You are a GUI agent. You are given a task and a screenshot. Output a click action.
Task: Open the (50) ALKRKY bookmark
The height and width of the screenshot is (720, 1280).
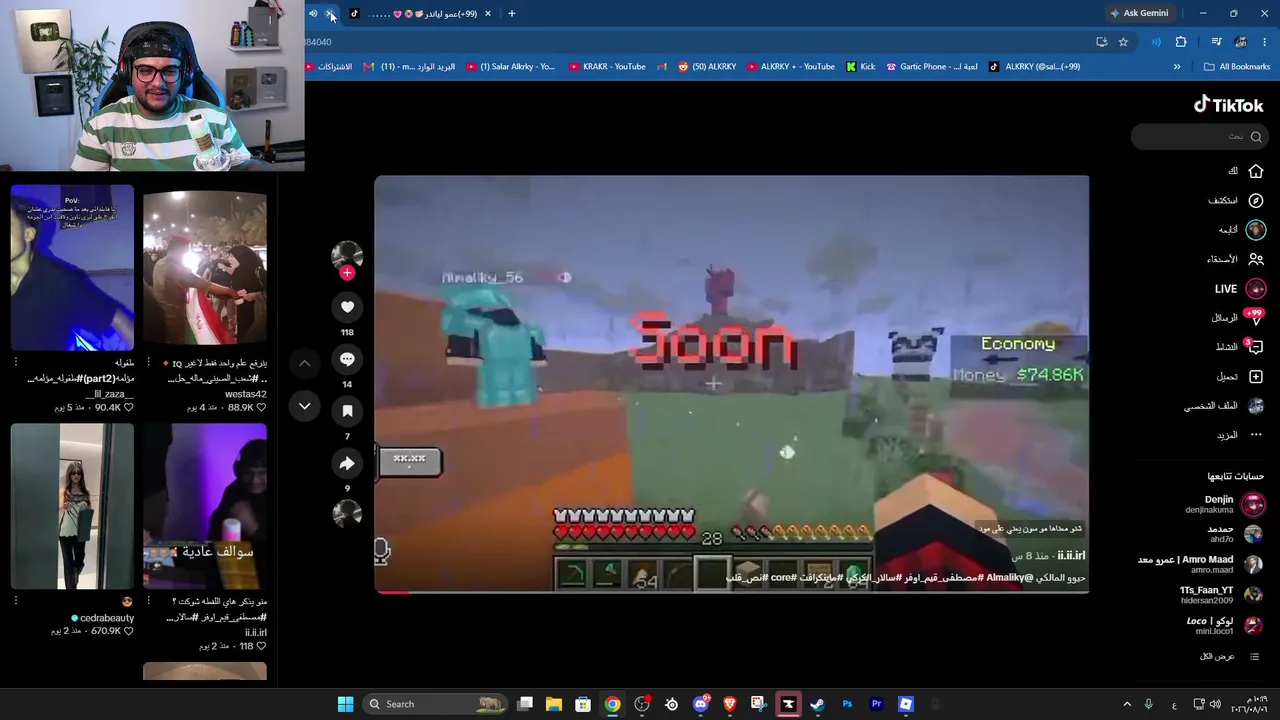[x=707, y=67]
